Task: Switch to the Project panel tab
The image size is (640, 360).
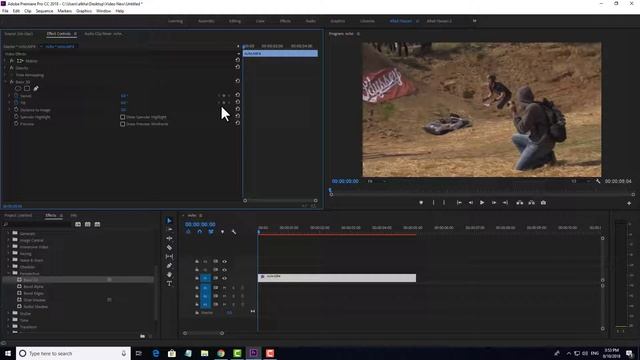Action: coord(18,215)
